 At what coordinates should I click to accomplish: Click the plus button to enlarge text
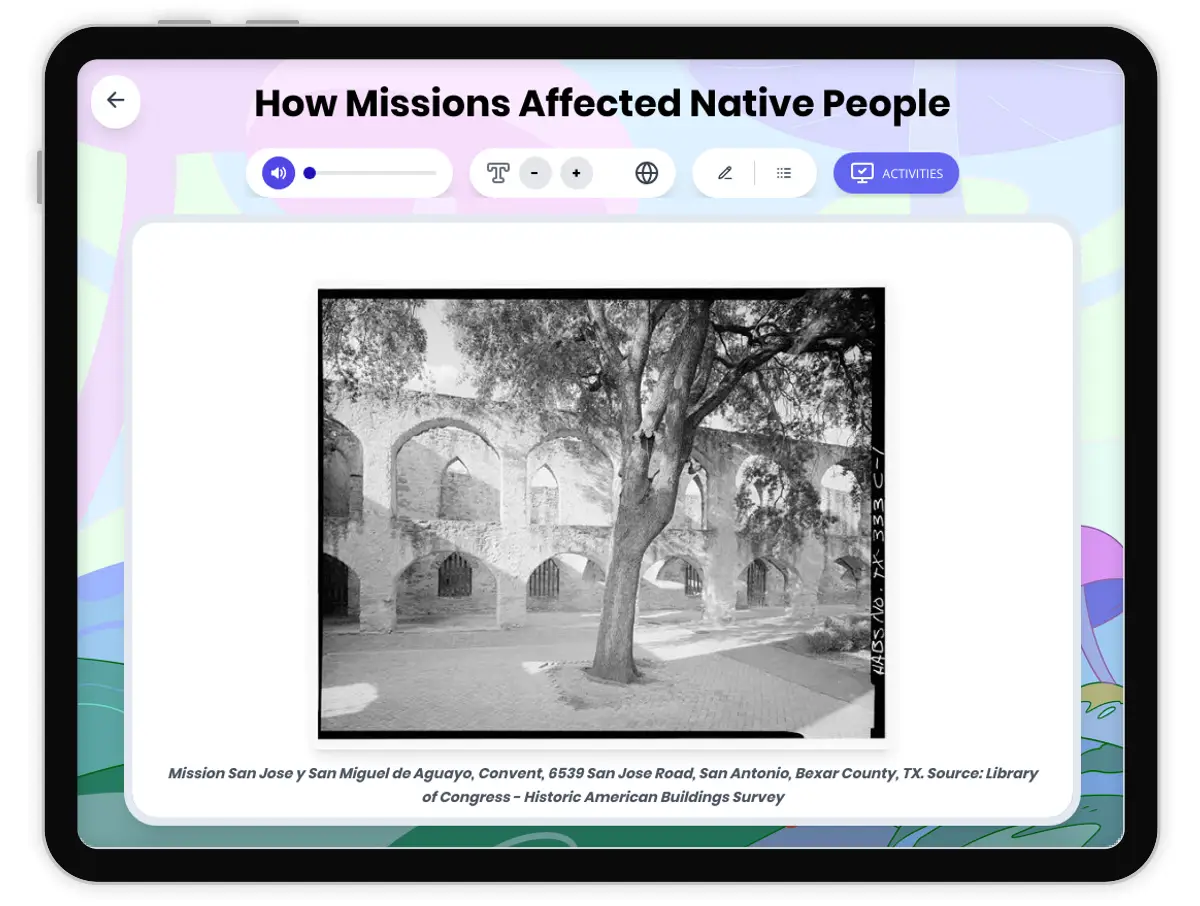[x=576, y=172]
